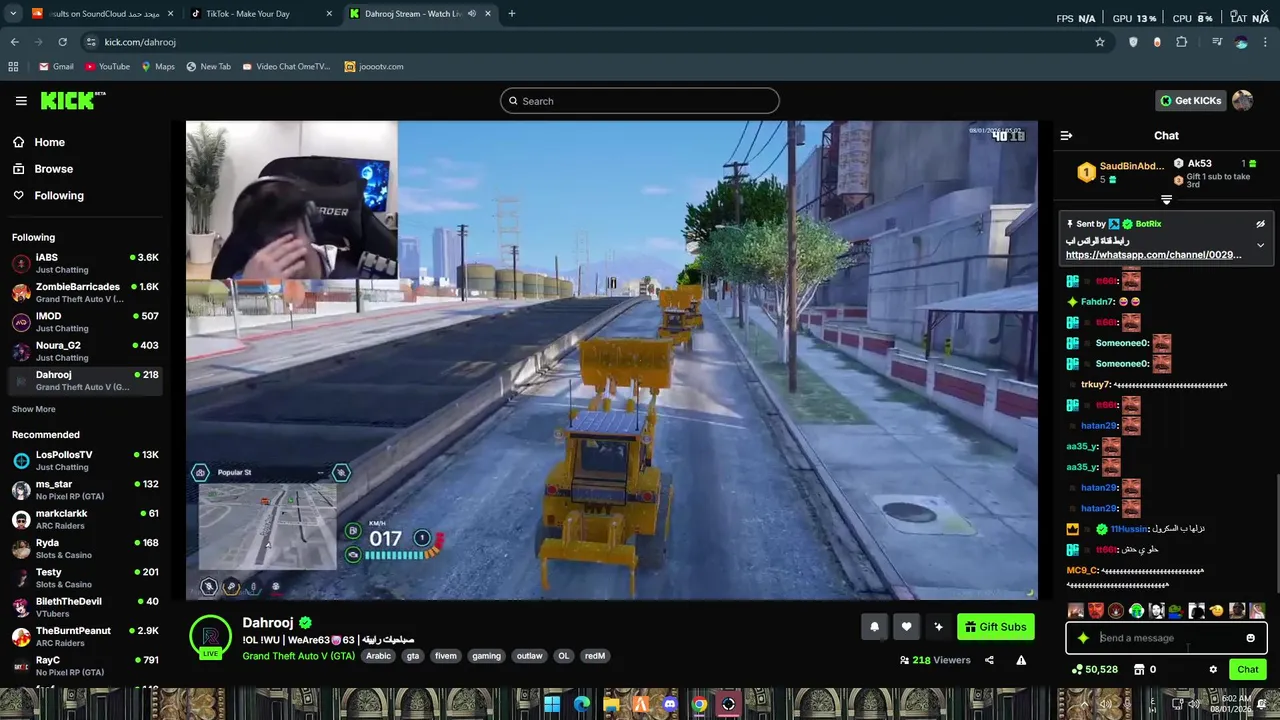Open the iMOD channel
The width and height of the screenshot is (1280, 720).
85,322
